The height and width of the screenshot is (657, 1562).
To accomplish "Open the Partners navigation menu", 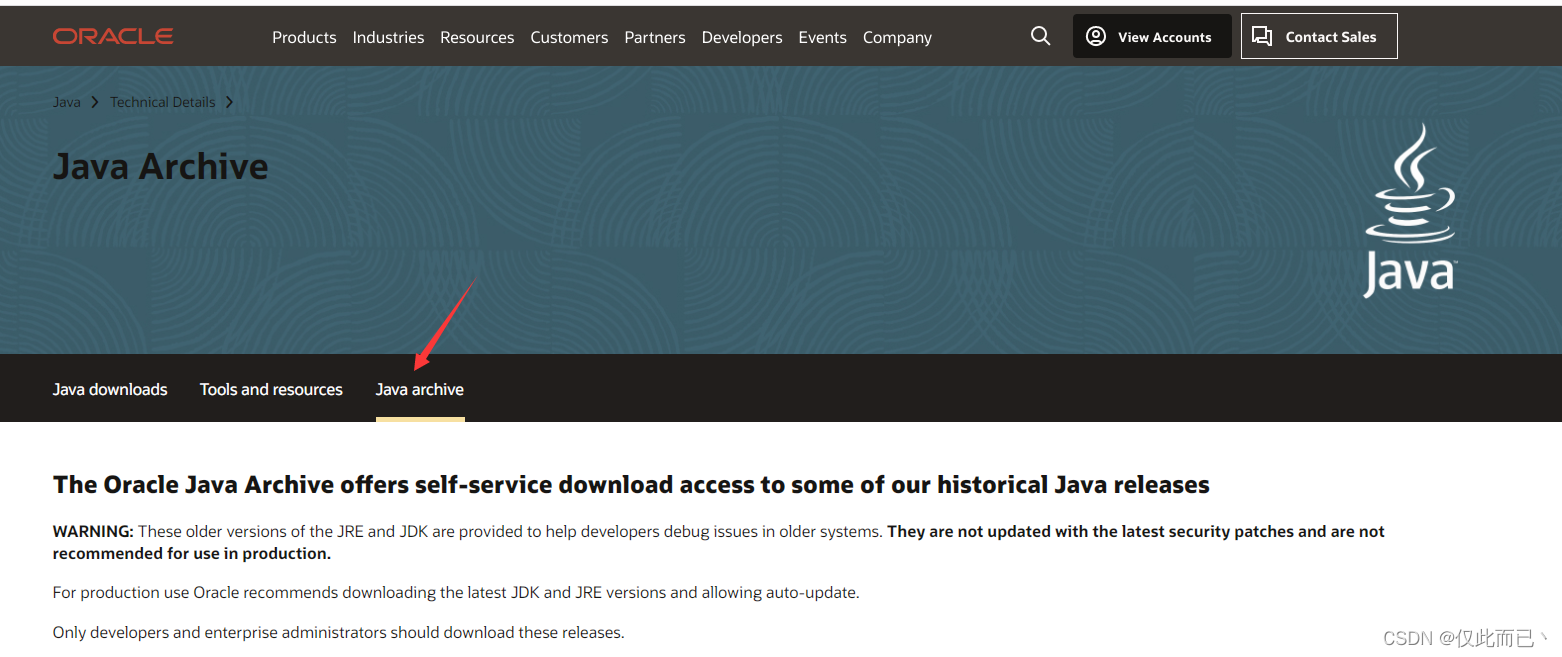I will click(x=655, y=37).
